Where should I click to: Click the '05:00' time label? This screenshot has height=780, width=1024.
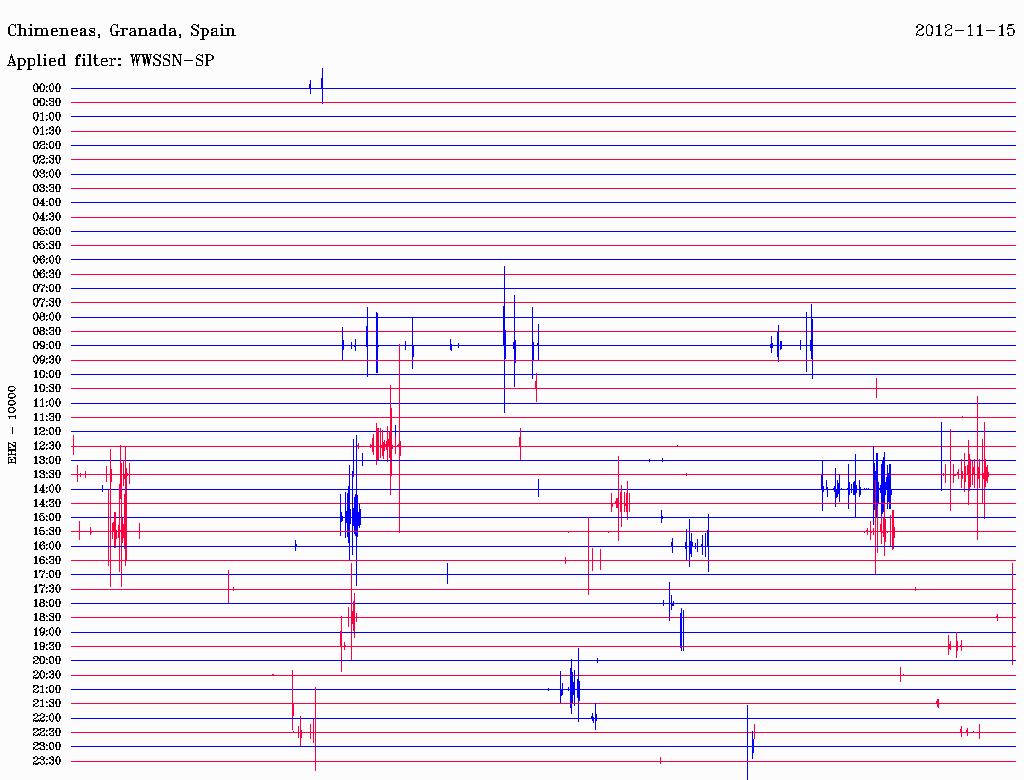47,231
